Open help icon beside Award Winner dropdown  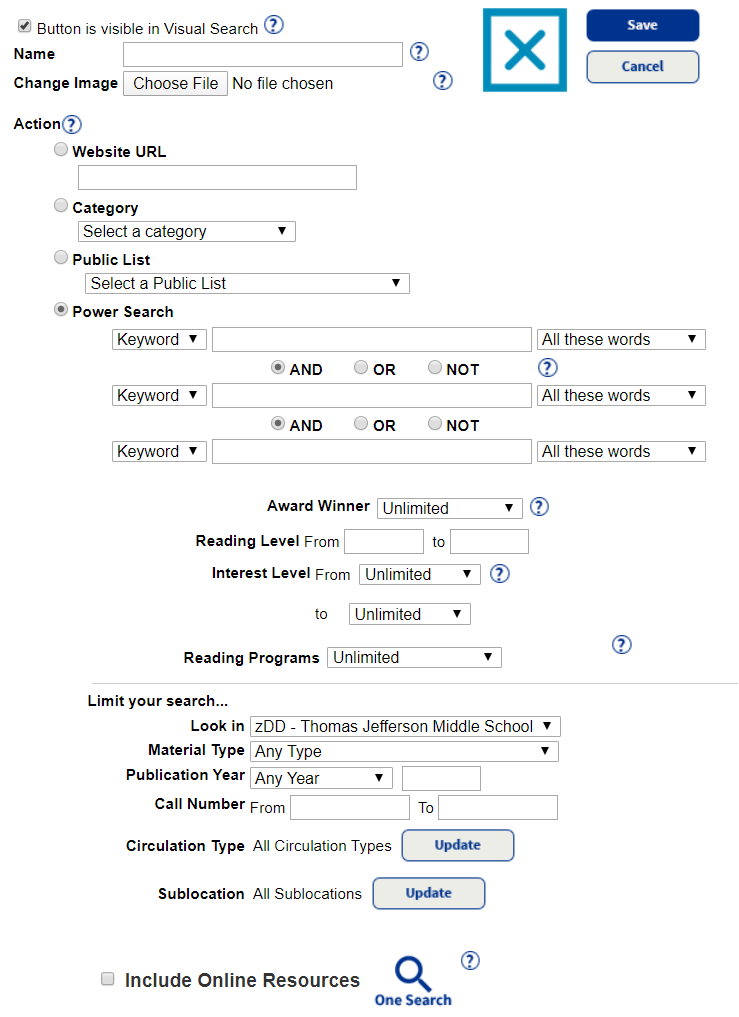click(x=539, y=507)
